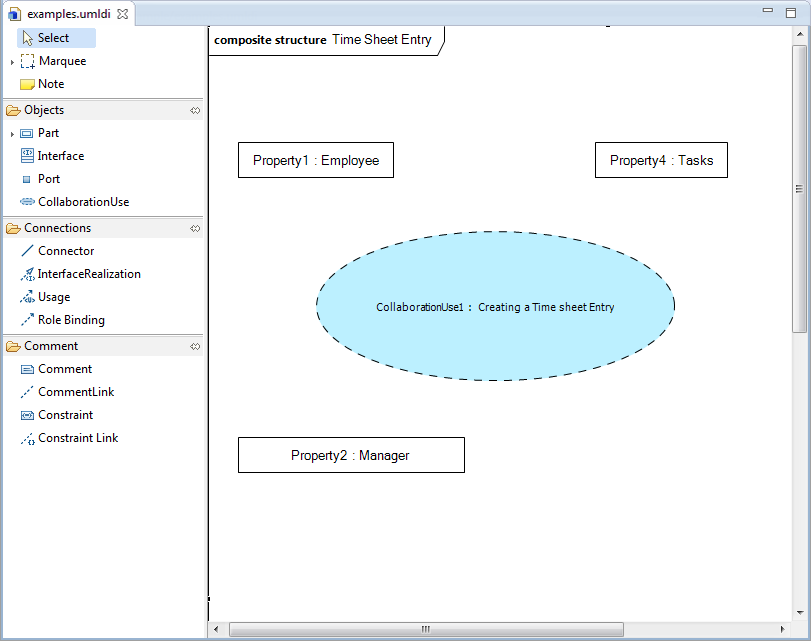Click the horizontal scrollbar thumb
Viewport: 811px width, 641px height.
tap(425, 629)
